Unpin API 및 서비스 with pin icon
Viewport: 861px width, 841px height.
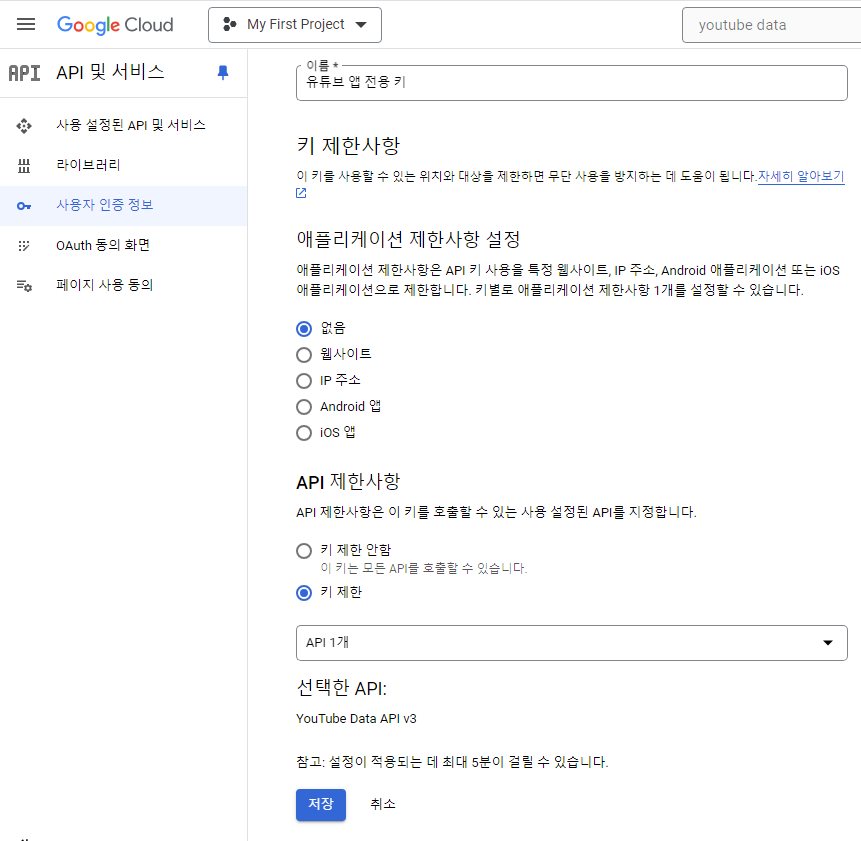223,72
